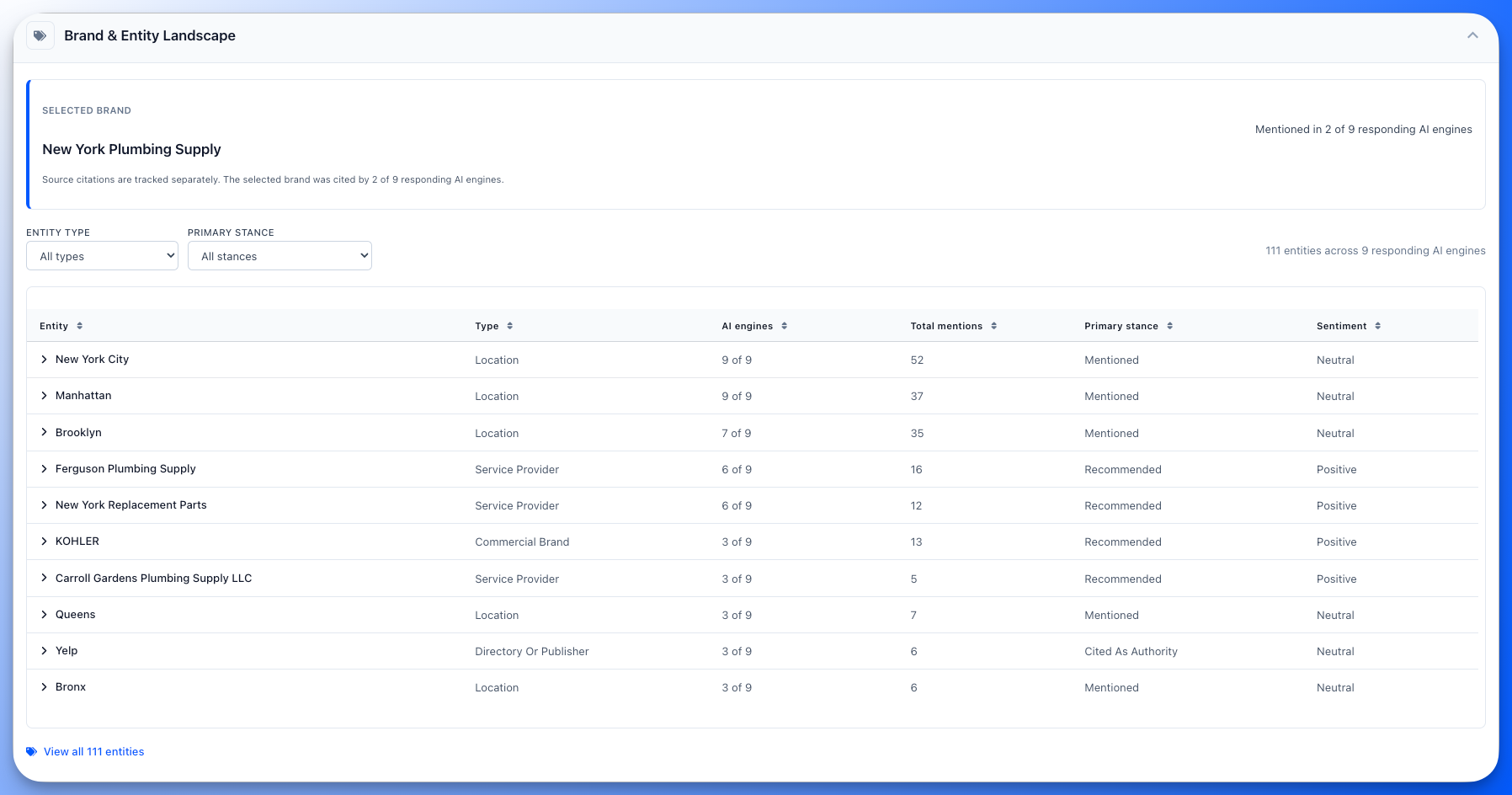Image resolution: width=1512 pixels, height=795 pixels.
Task: Click the Sentiment column header label
Action: (x=1341, y=326)
